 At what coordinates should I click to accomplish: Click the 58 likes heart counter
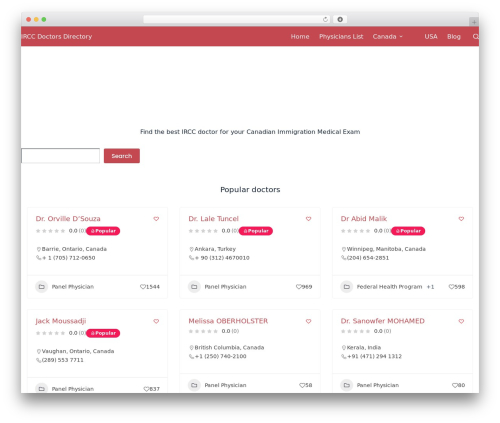coord(306,385)
